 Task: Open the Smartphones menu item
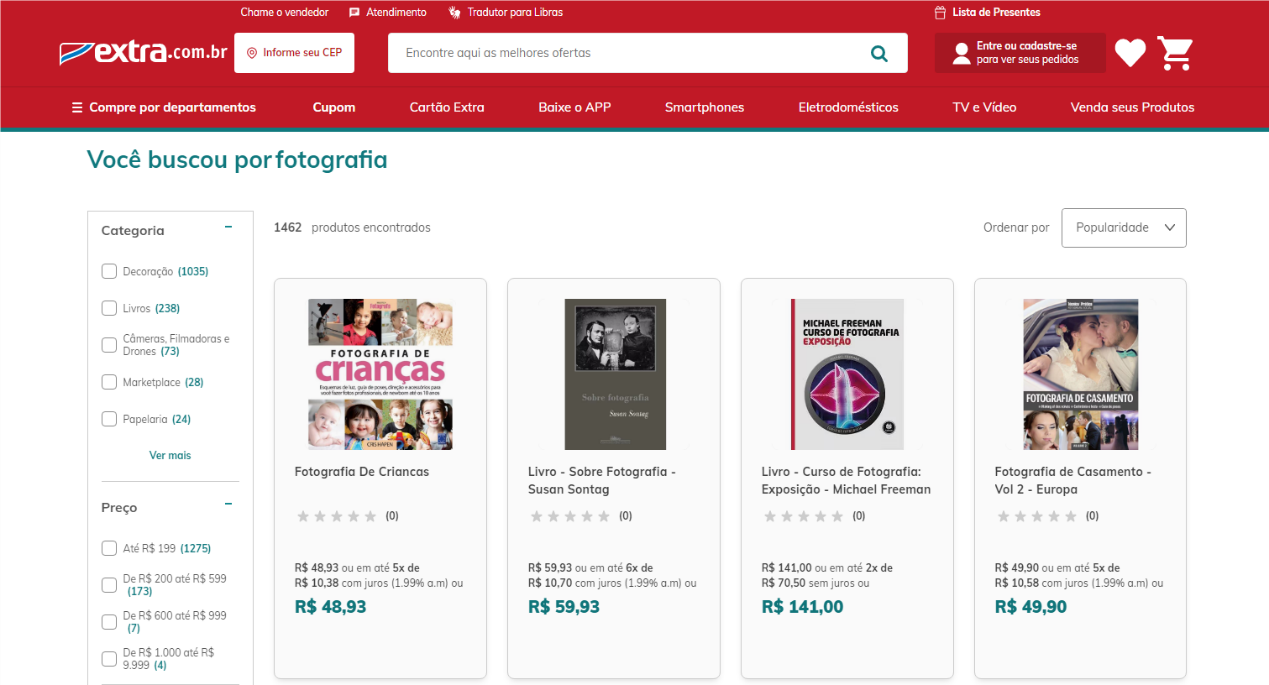tap(704, 107)
